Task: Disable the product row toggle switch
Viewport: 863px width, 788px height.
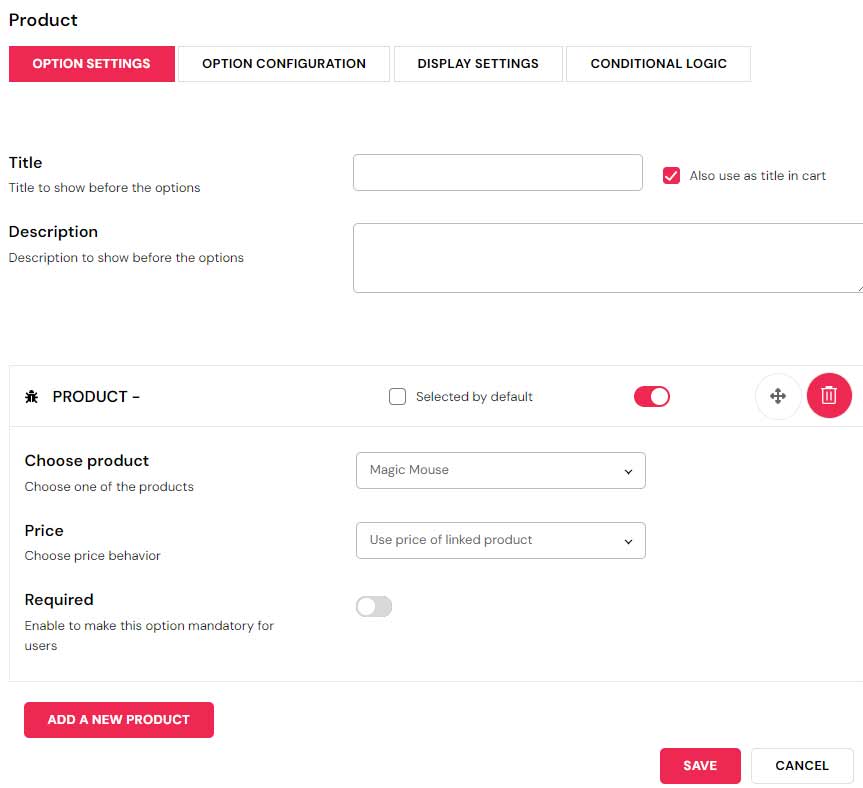Action: [652, 397]
